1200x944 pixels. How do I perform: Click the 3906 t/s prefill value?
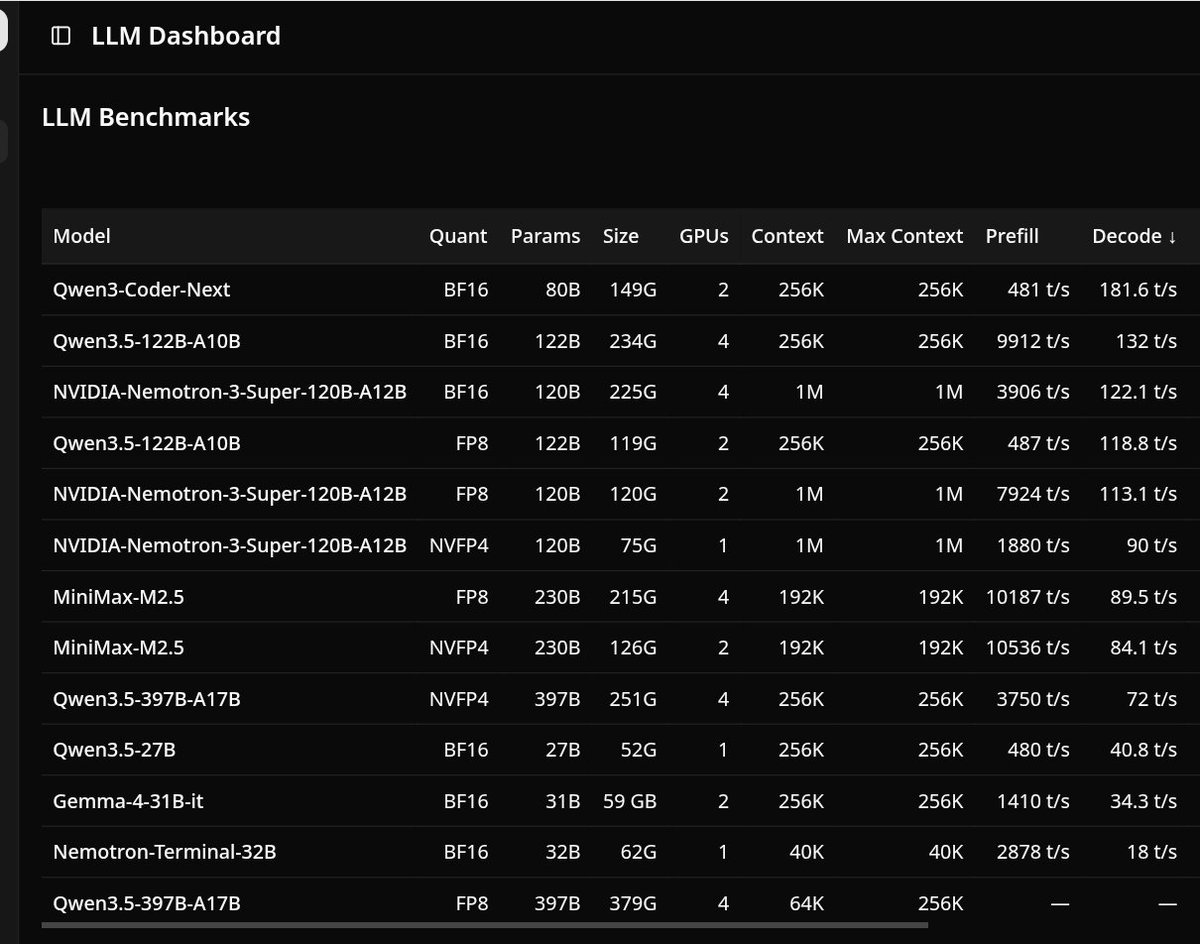(x=1033, y=392)
